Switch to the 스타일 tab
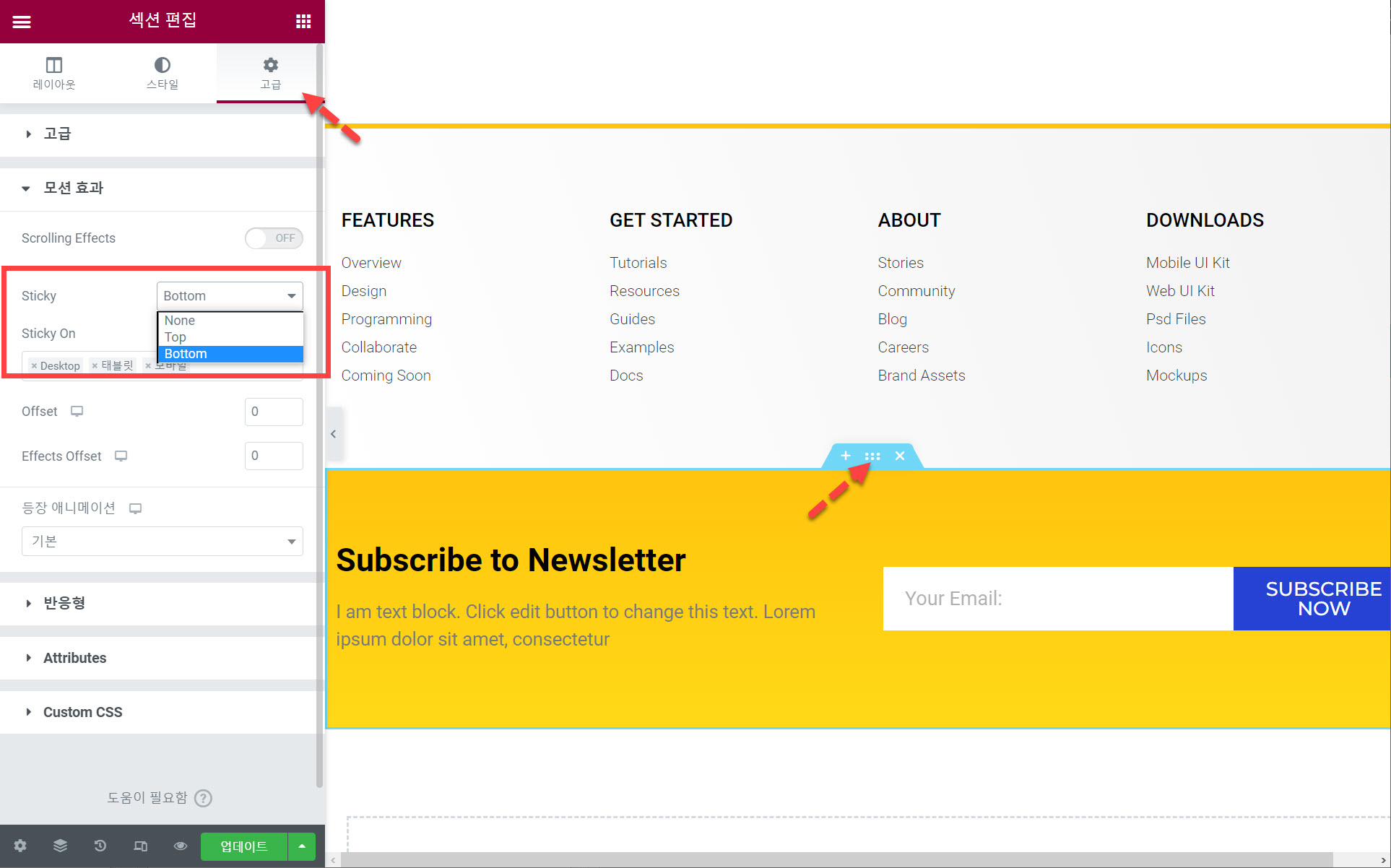Screen dimensions: 1391x868 point(162,73)
